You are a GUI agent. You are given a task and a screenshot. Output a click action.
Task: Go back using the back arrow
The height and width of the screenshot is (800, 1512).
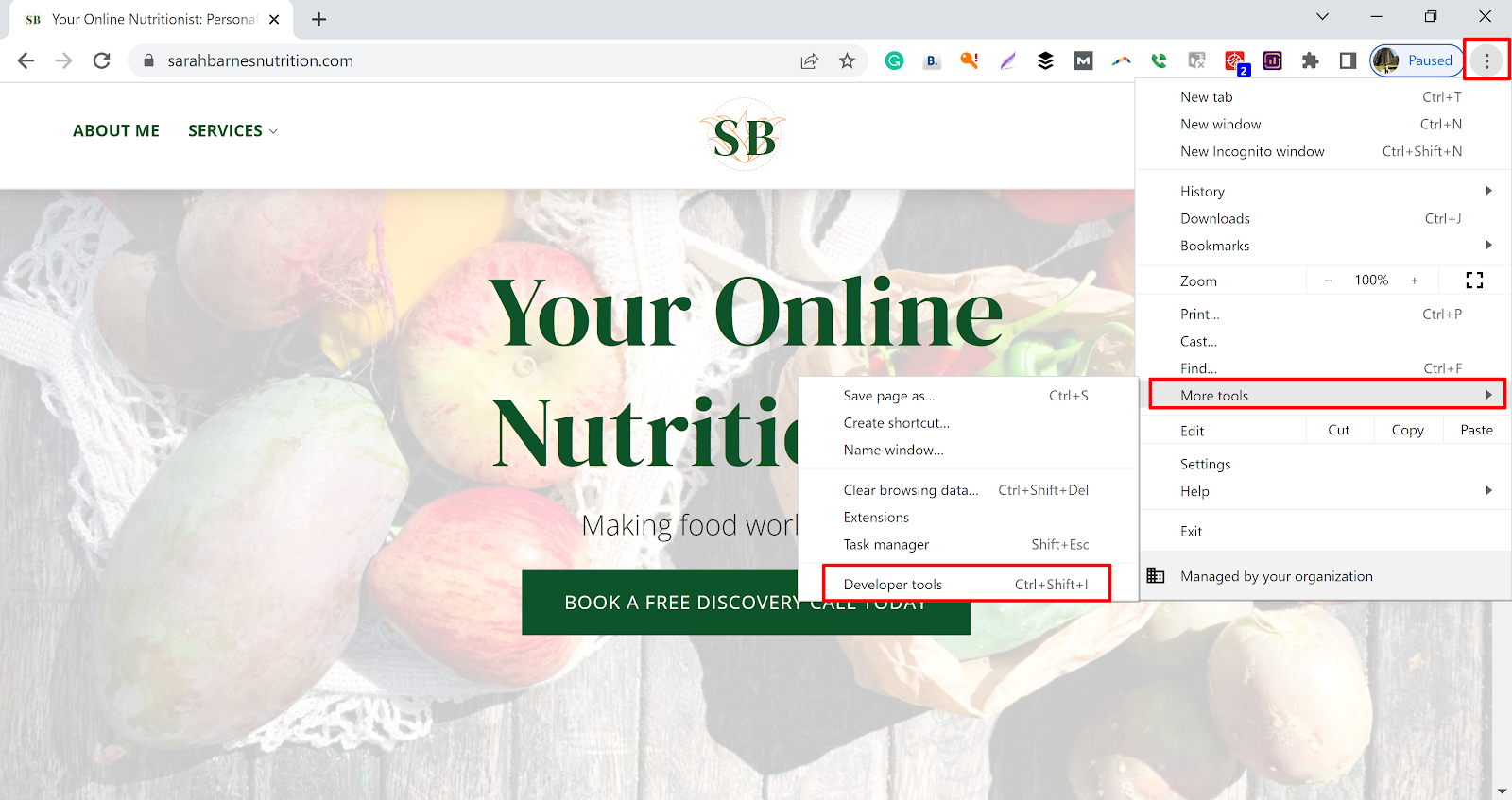tap(26, 60)
